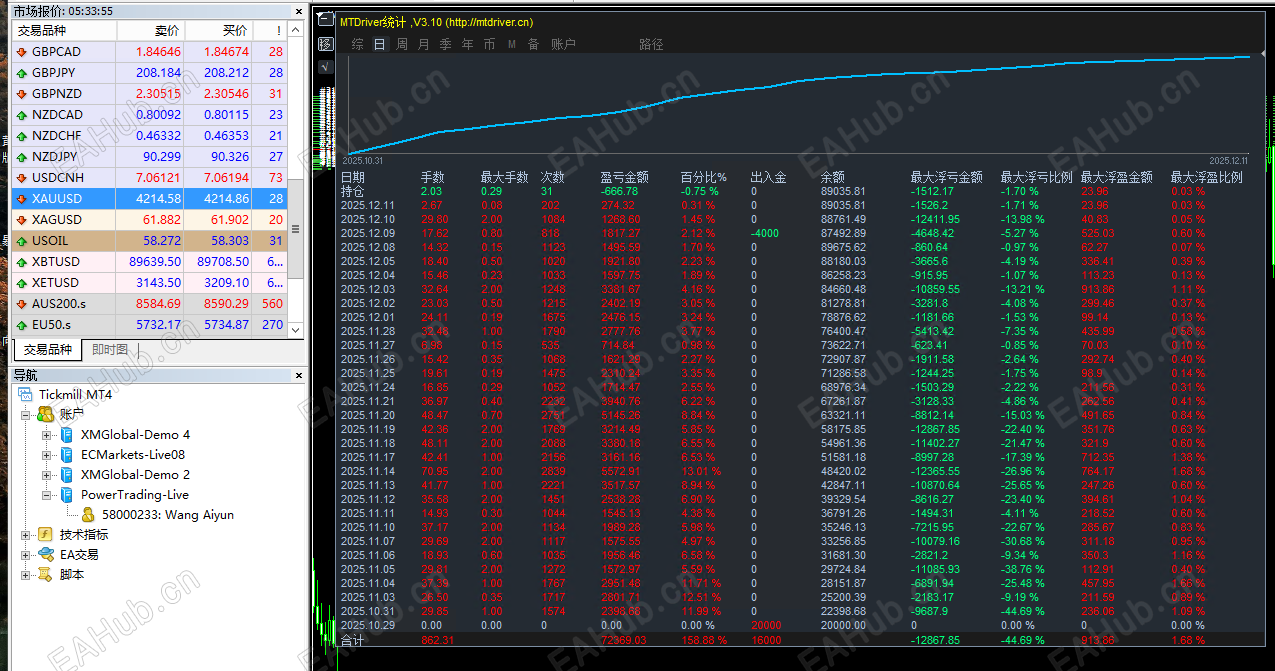1275x671 pixels.
Task: Click the NZDCAD direction arrow icon
Action: (x=23, y=115)
